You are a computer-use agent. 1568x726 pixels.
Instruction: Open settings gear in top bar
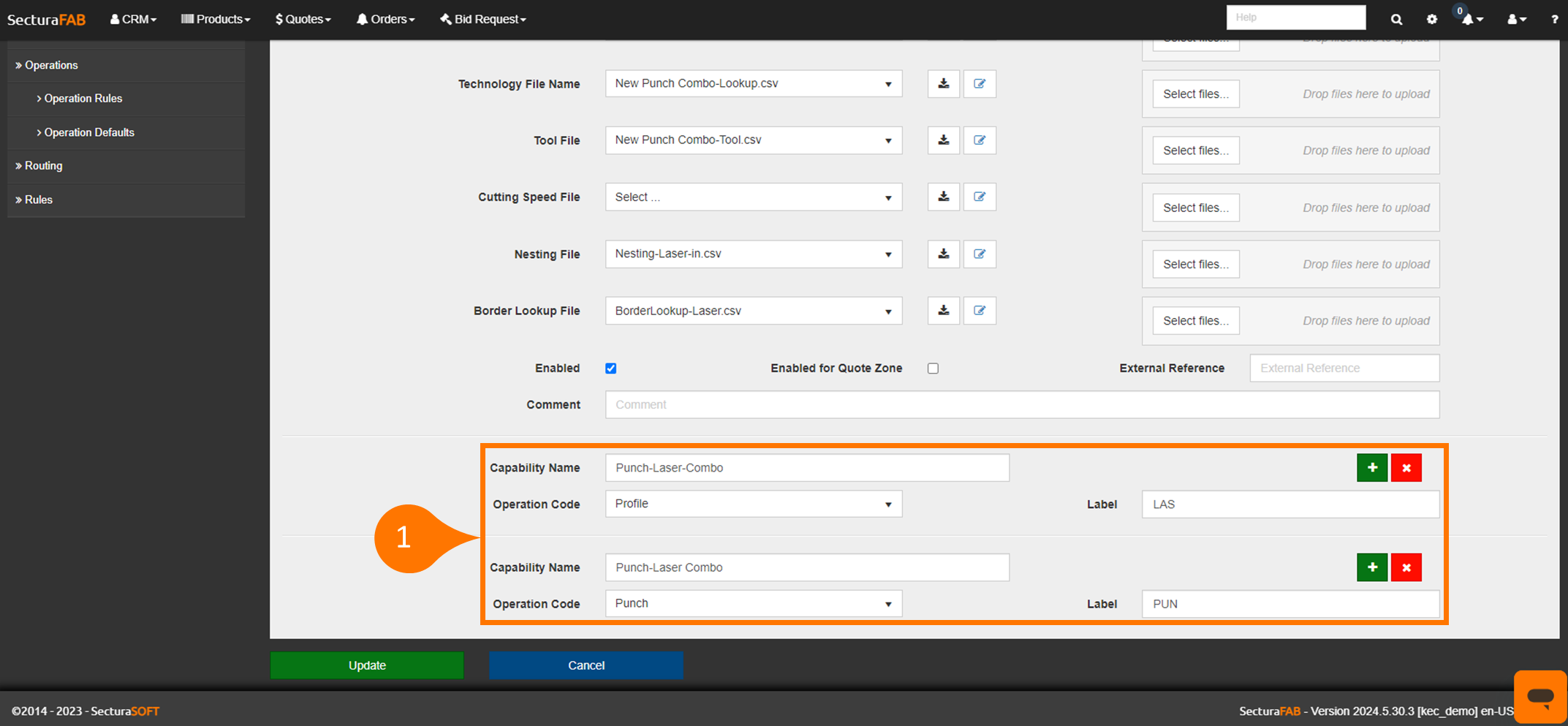pos(1431,20)
